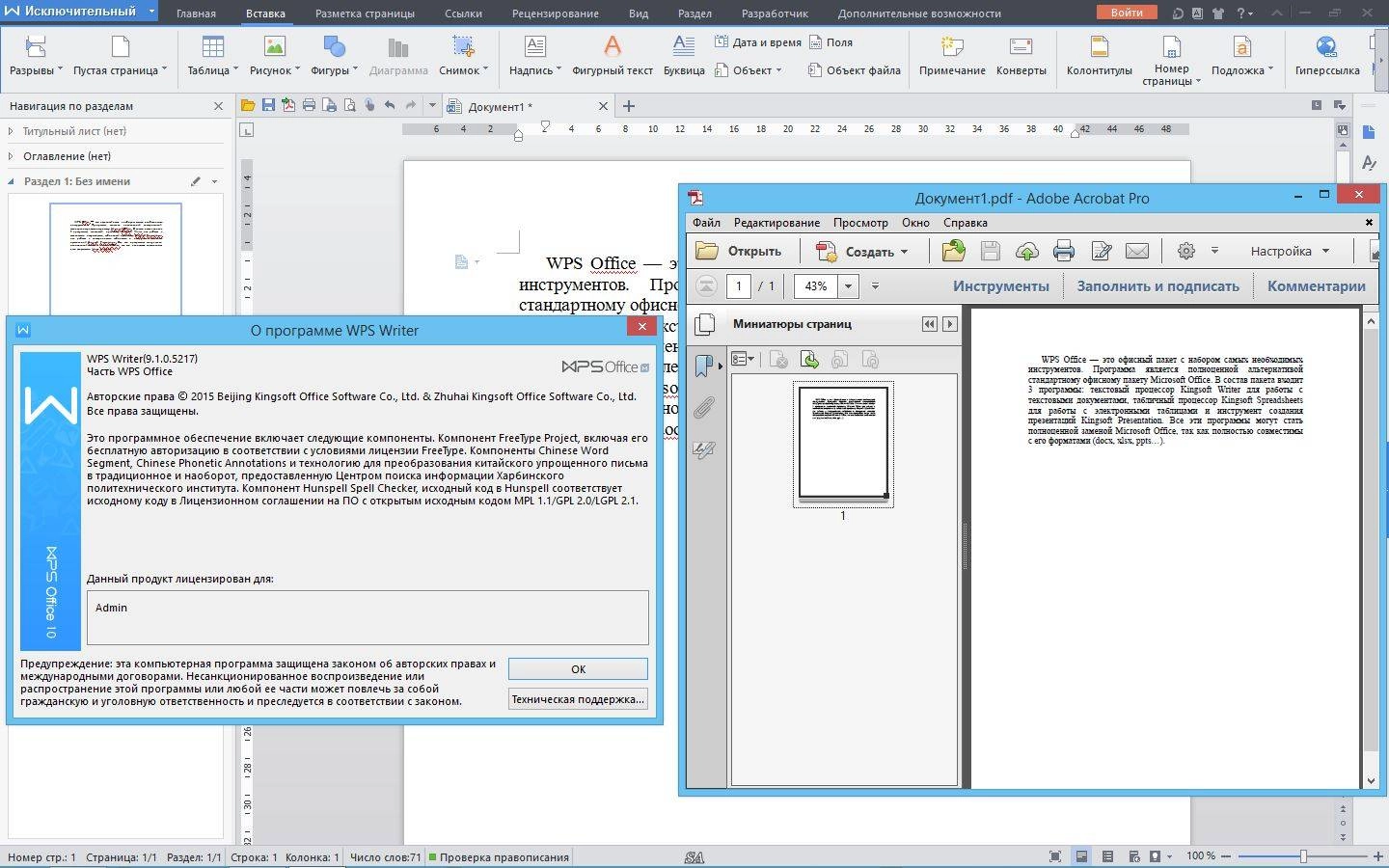Switch to the Рецензирование ribbon tab
Image resolution: width=1389 pixels, height=868 pixels.
point(555,14)
